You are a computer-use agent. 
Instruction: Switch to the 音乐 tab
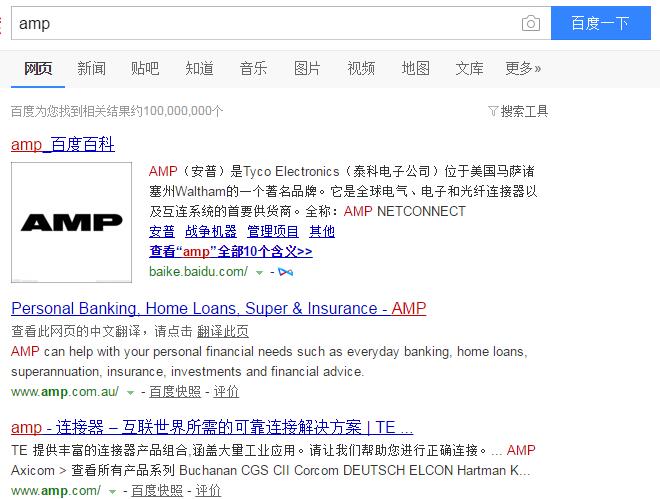click(253, 68)
